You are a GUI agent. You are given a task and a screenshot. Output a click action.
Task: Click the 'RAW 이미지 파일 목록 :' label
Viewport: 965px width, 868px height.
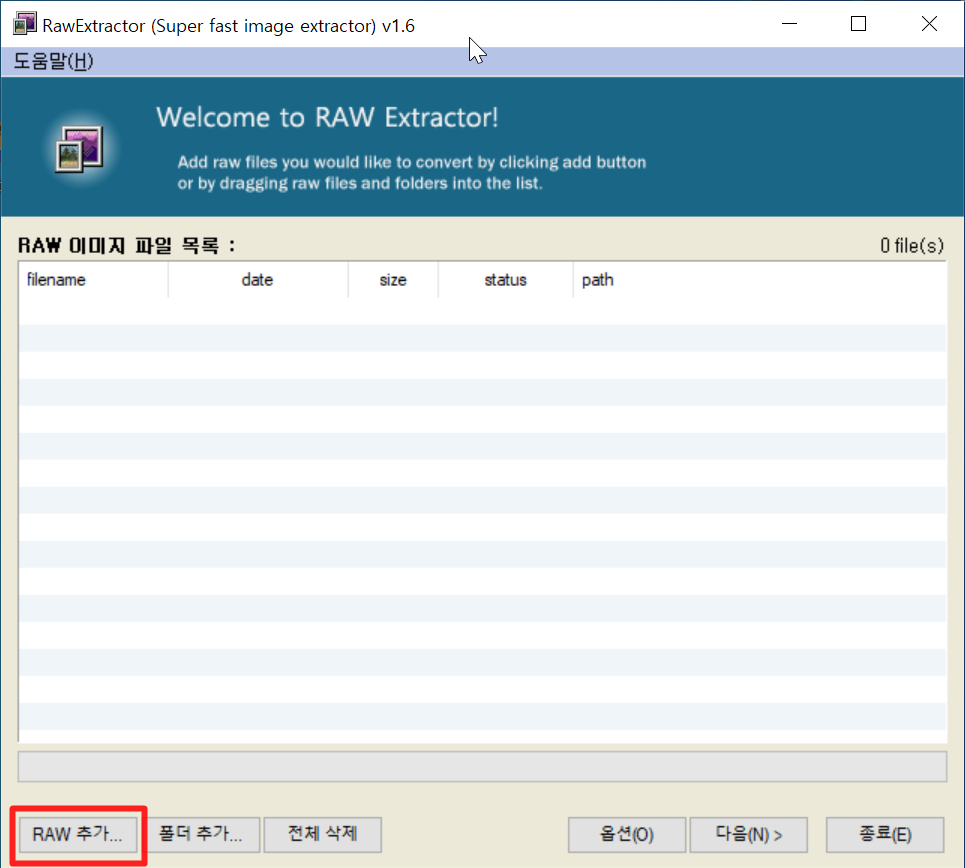pos(127,246)
